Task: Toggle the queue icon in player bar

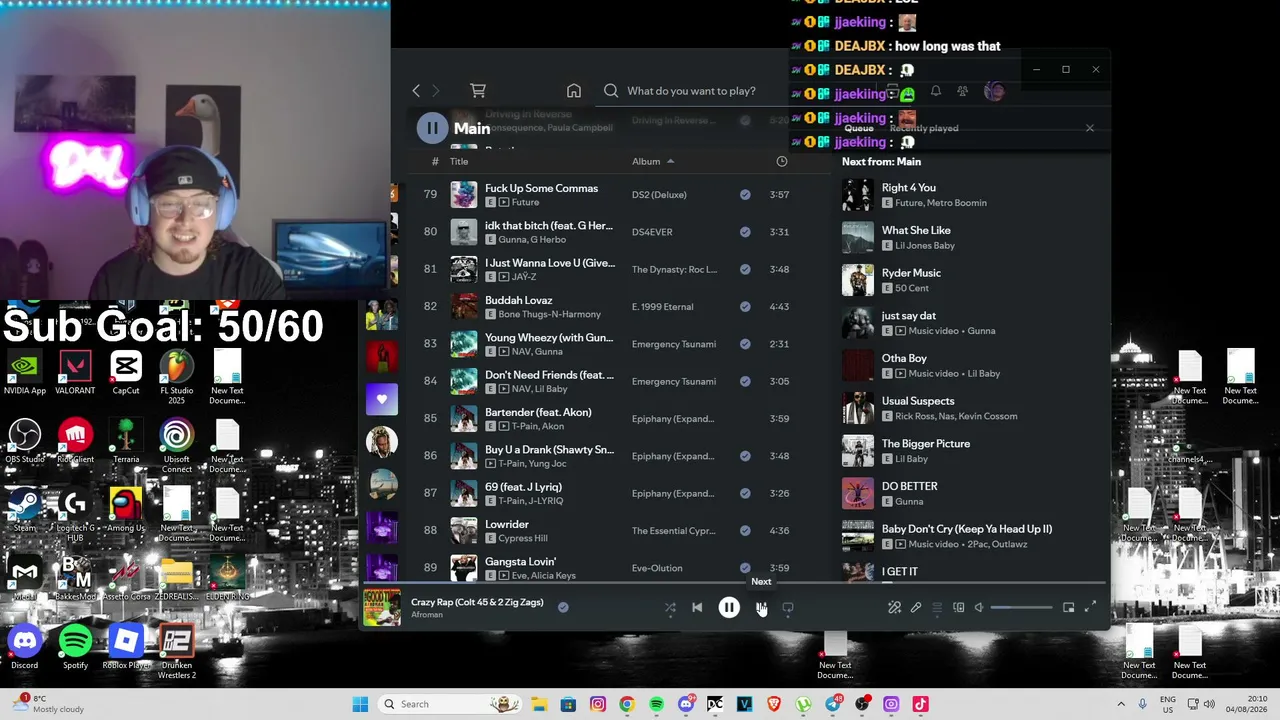Action: click(937, 608)
